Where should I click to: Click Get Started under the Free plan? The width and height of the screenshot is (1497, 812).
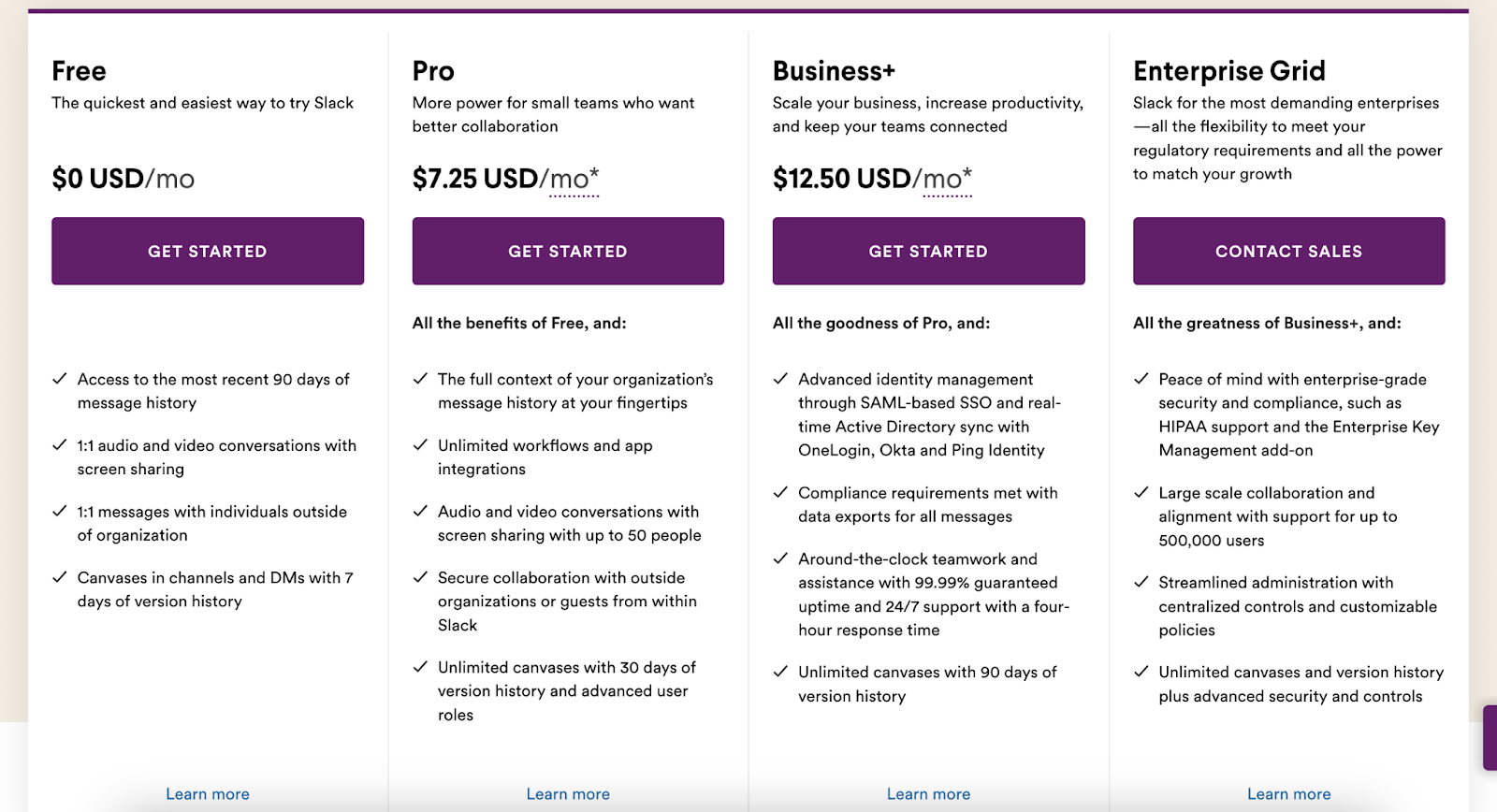(x=208, y=251)
